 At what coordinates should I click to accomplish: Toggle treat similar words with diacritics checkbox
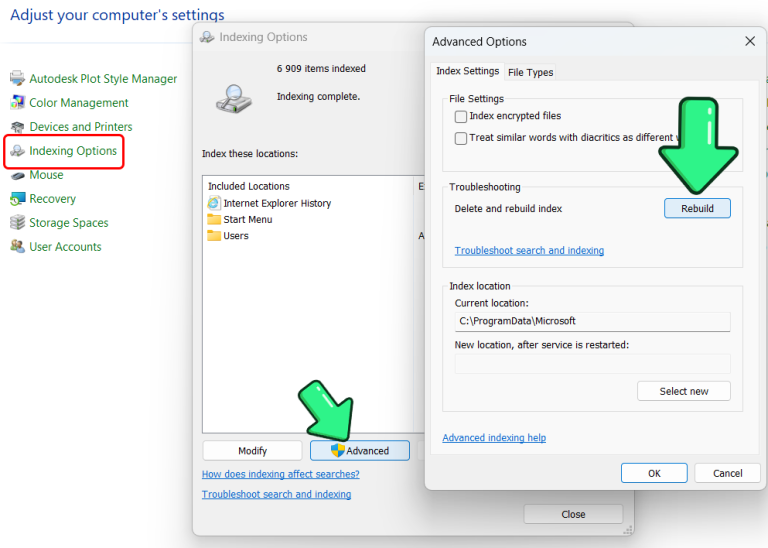tap(461, 138)
